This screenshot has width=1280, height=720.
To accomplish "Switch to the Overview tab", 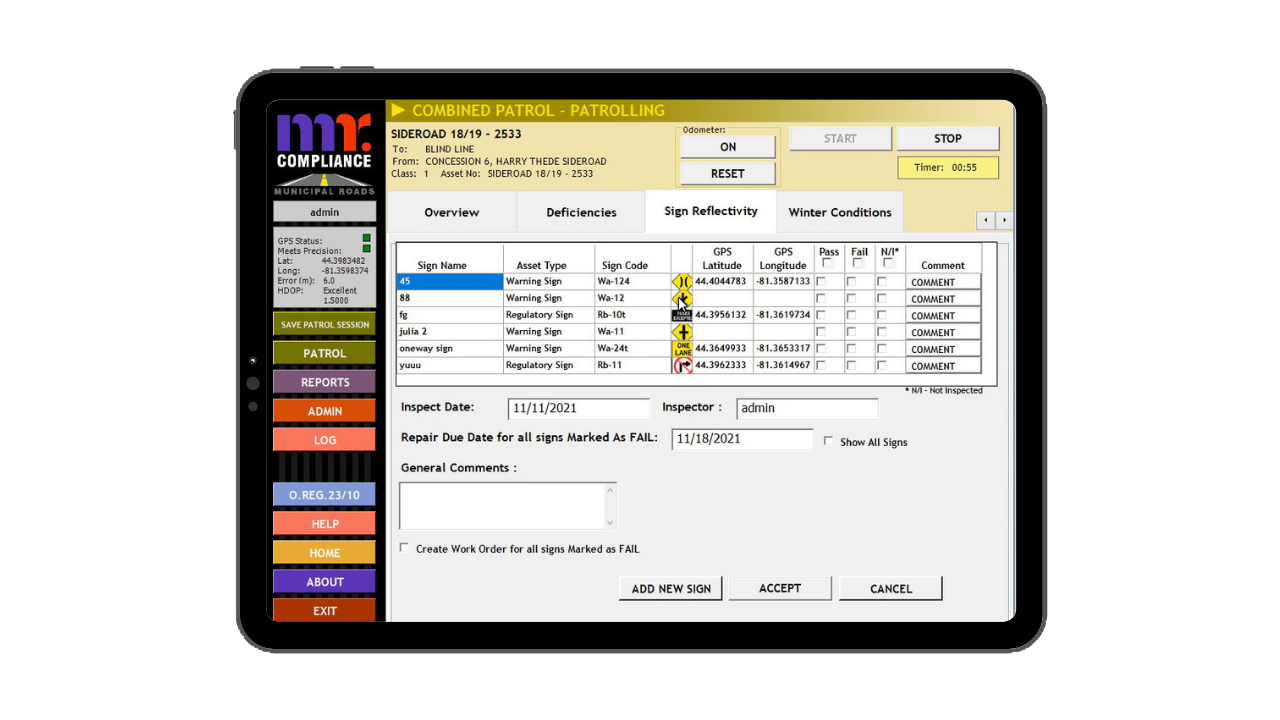I will pyautogui.click(x=451, y=212).
